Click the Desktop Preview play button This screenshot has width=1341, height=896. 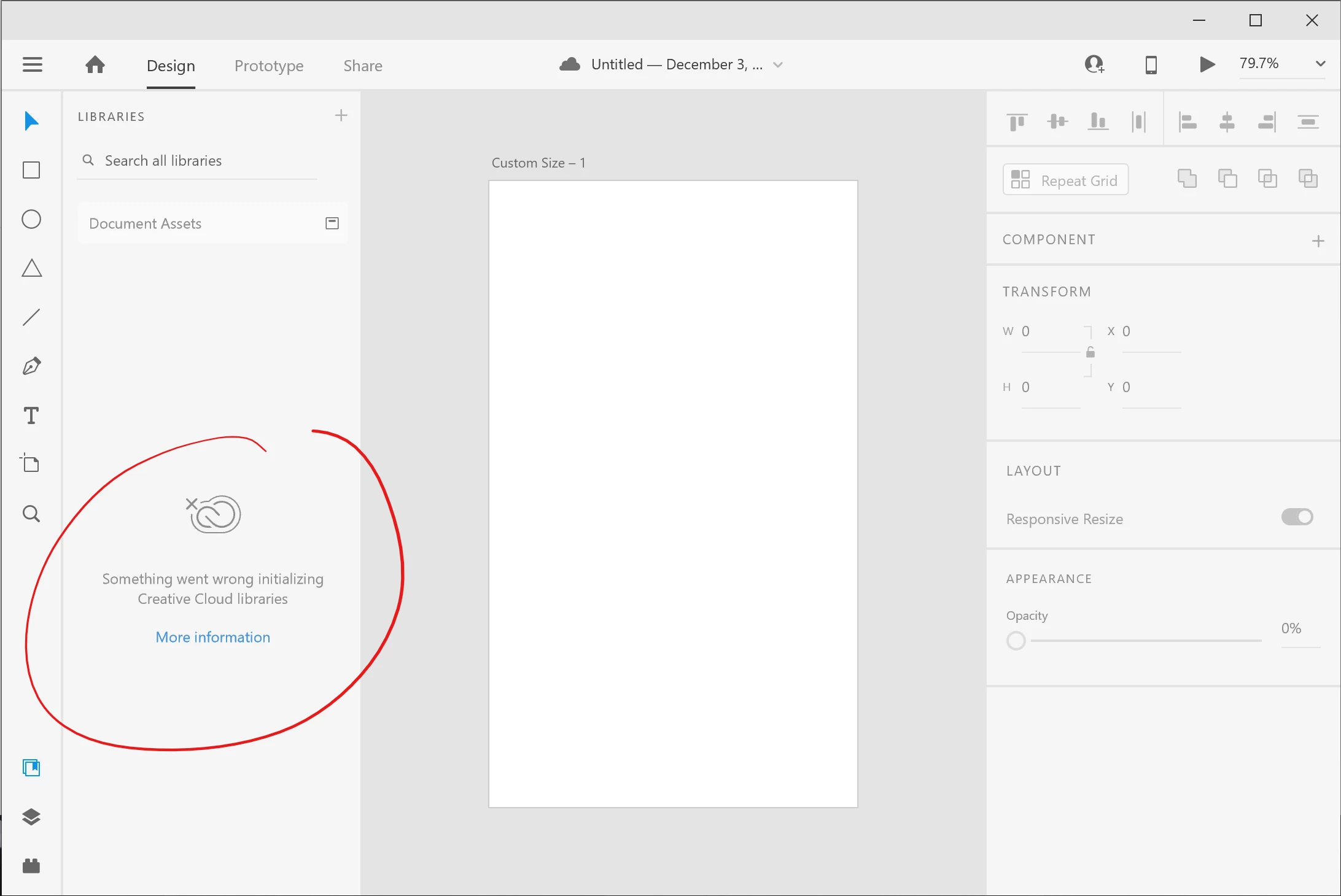point(1207,64)
